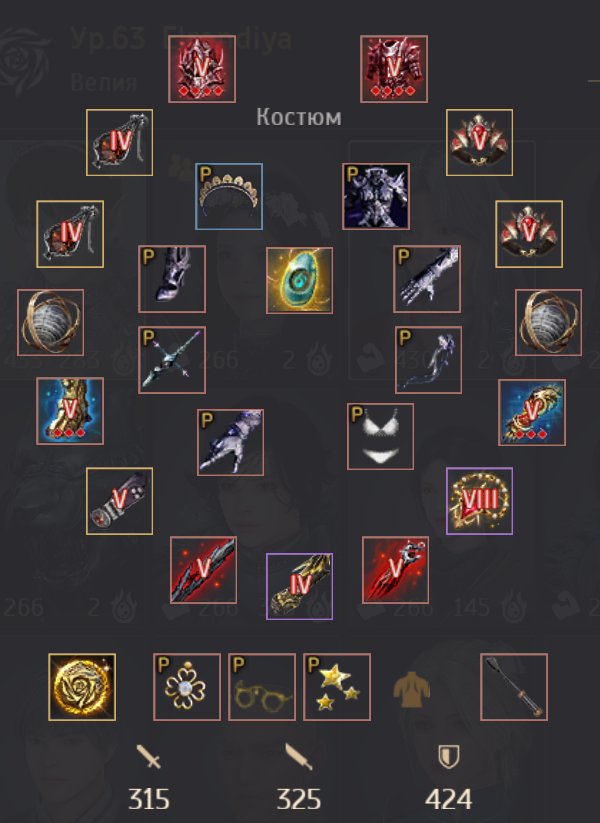Click the four-leaf clover accessory slot

pyautogui.click(x=186, y=687)
